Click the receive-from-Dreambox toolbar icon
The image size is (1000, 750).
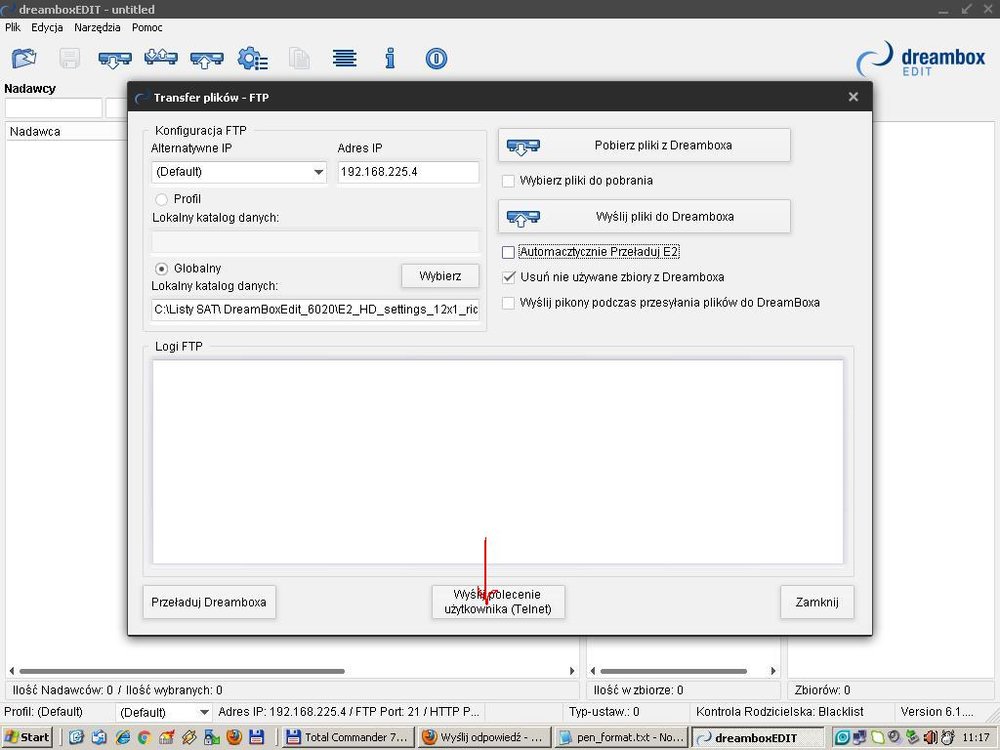tap(115, 59)
